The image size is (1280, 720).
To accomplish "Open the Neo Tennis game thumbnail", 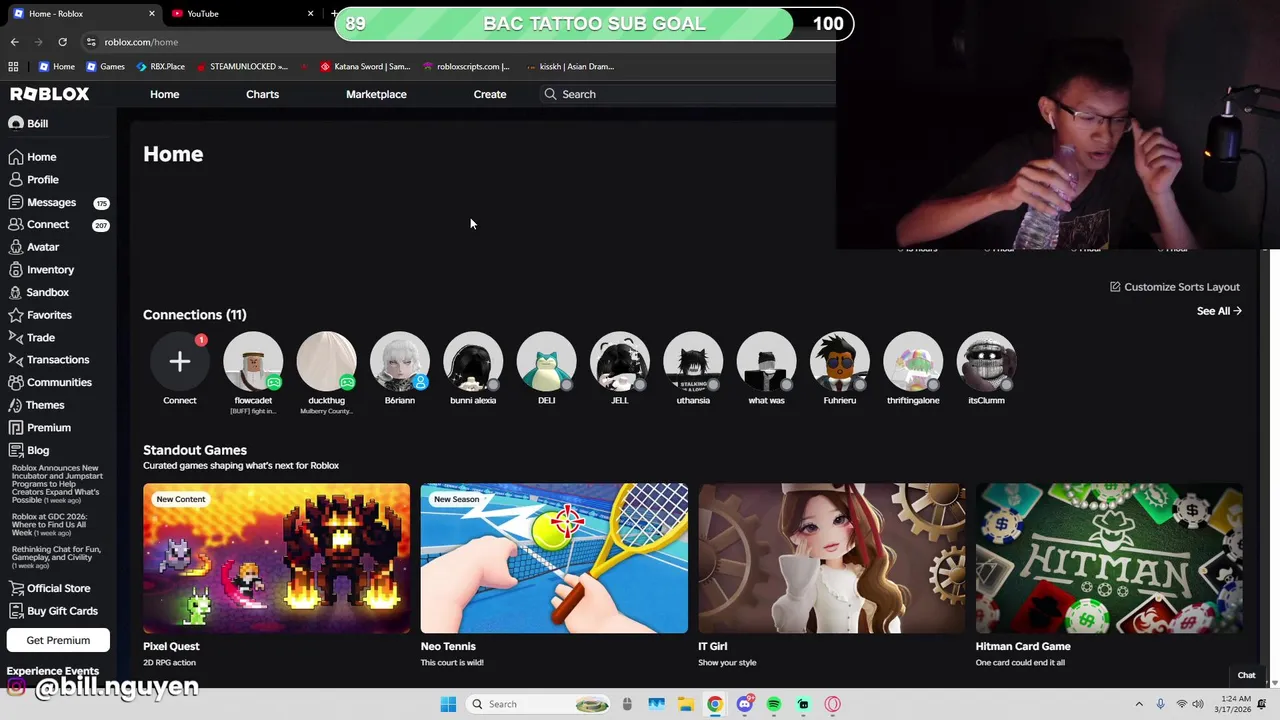I will click(554, 558).
